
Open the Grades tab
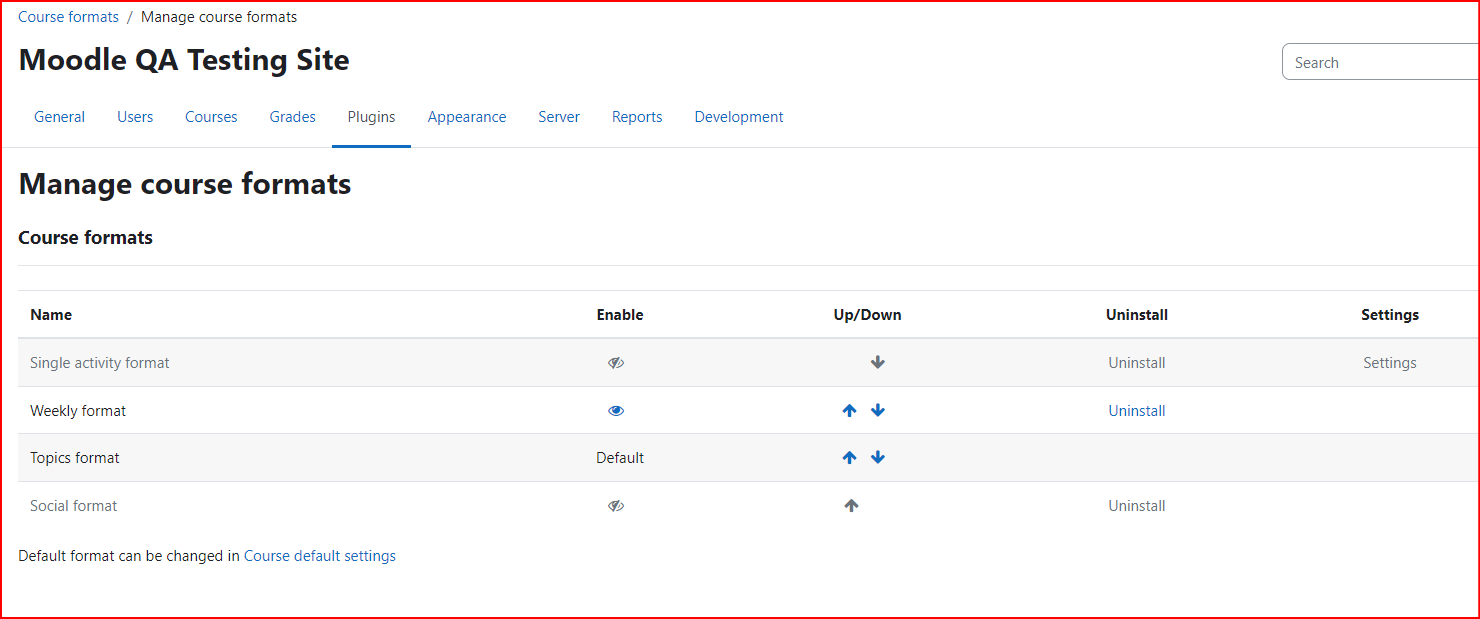click(293, 117)
